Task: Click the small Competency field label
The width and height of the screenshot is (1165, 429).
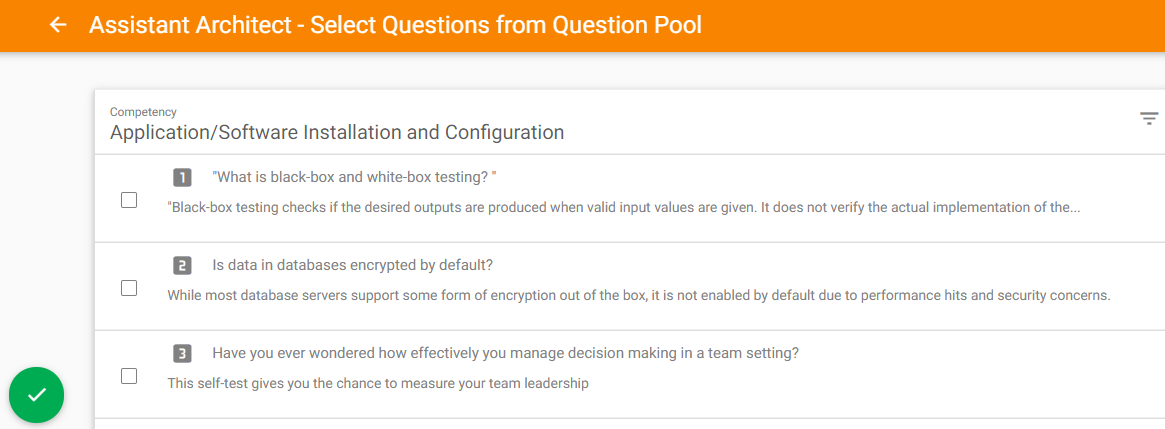Action: coord(143,112)
